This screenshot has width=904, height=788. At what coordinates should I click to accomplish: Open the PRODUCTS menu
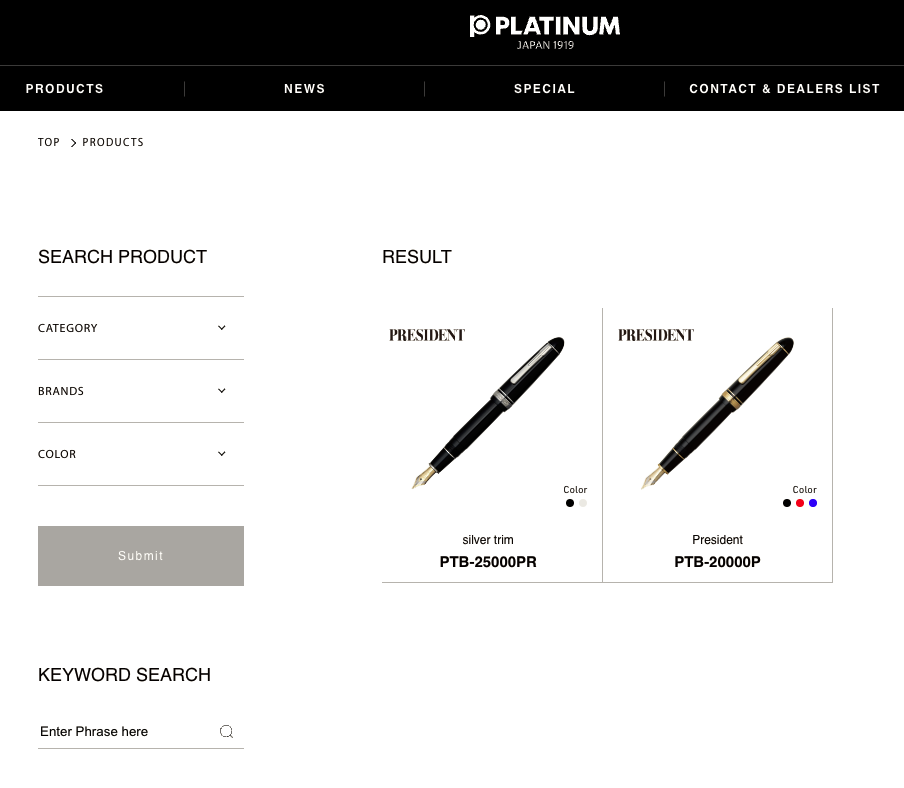click(x=65, y=89)
